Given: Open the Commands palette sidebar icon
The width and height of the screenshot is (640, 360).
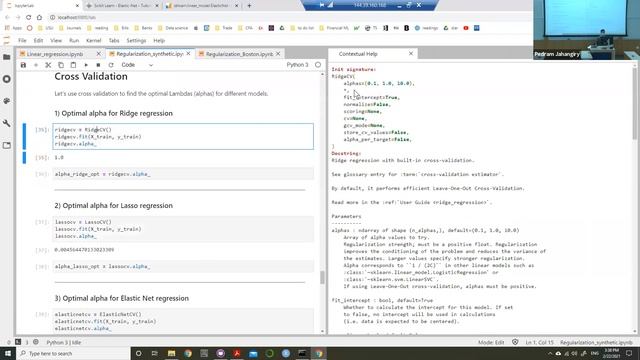Looking at the screenshot, I should coord(7,101).
